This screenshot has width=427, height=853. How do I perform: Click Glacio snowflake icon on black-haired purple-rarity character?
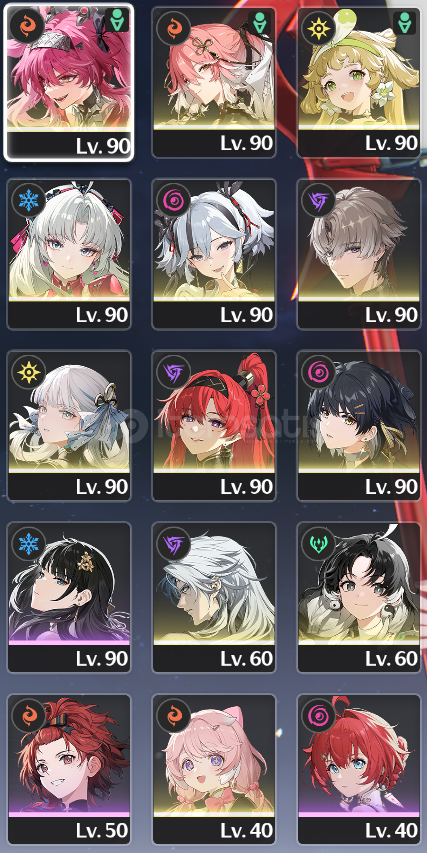pyautogui.click(x=28, y=543)
